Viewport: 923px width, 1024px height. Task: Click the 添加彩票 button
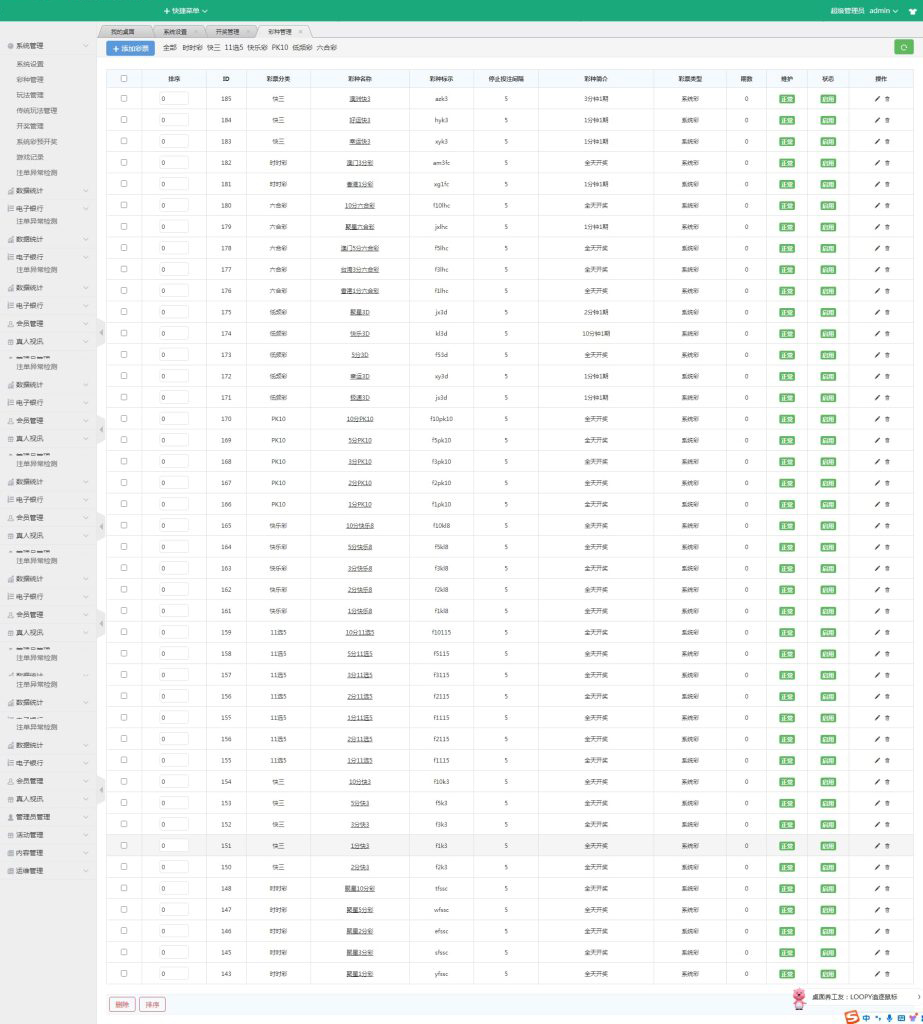(131, 48)
